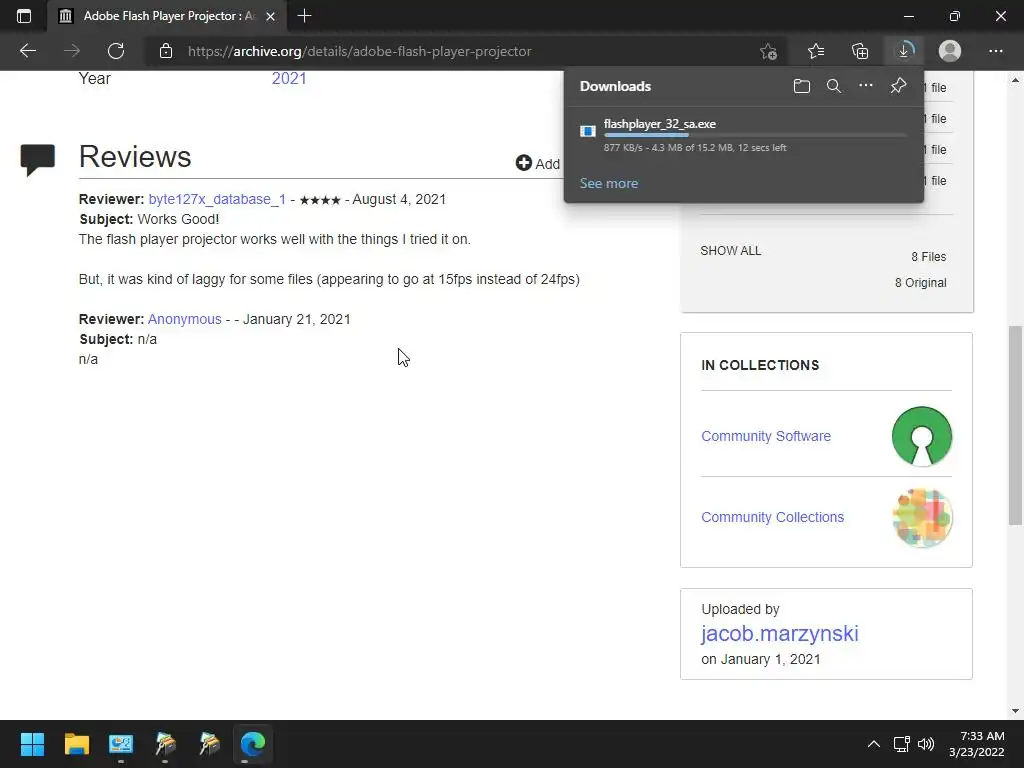Open more options in Downloads panel
Image resolution: width=1024 pixels, height=768 pixels.
866,86
